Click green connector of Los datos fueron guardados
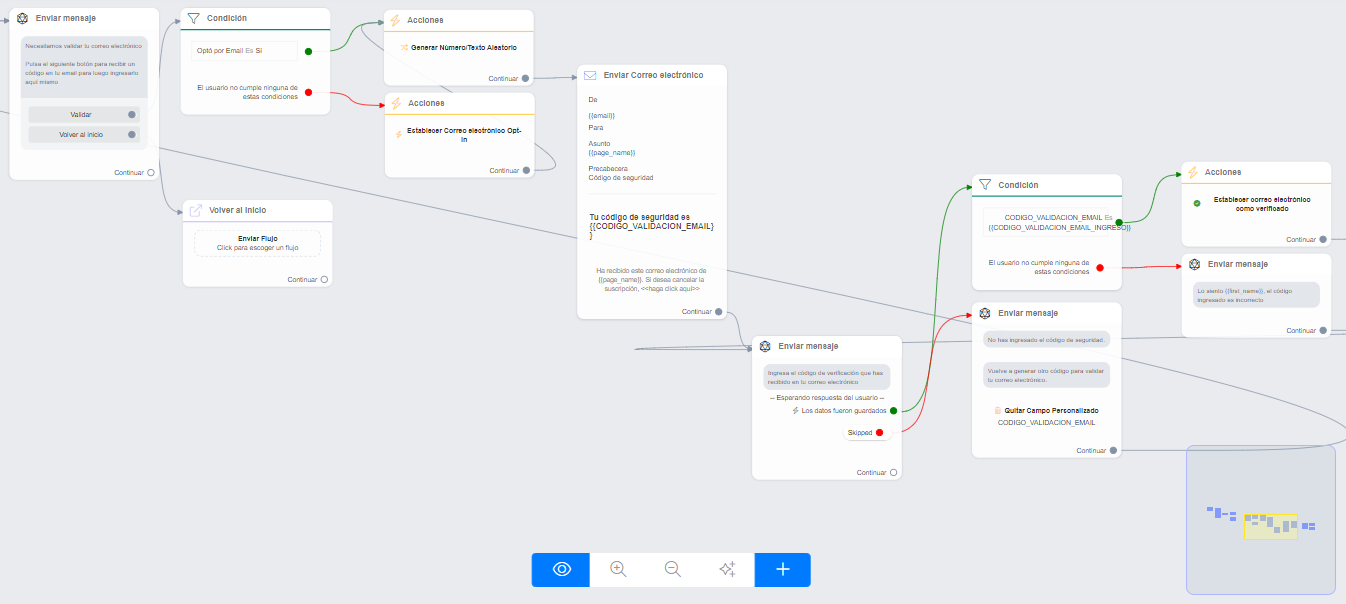The height and width of the screenshot is (604, 1346). [x=893, y=410]
